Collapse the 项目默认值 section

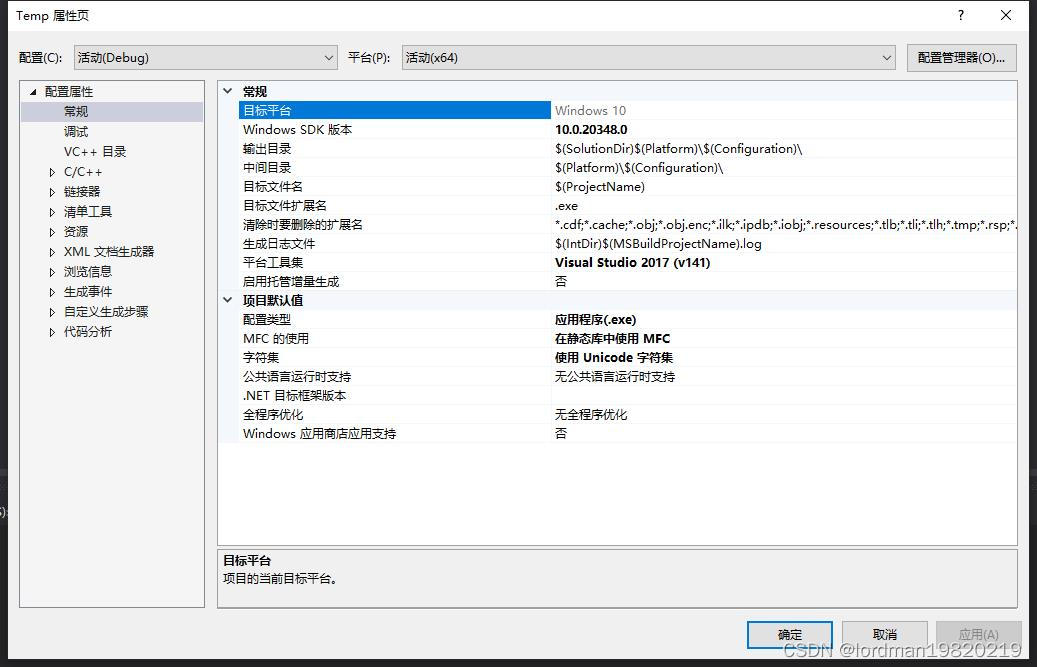point(228,300)
